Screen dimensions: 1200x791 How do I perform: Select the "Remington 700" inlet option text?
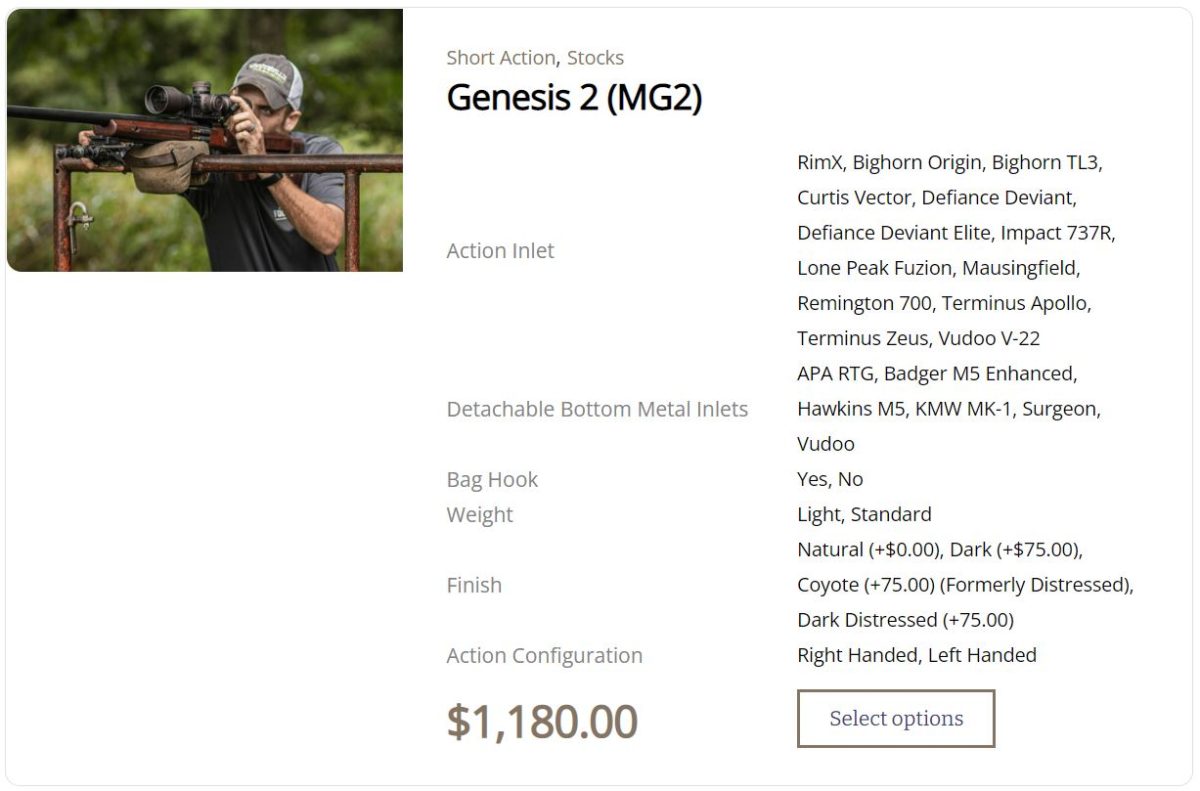coord(864,303)
